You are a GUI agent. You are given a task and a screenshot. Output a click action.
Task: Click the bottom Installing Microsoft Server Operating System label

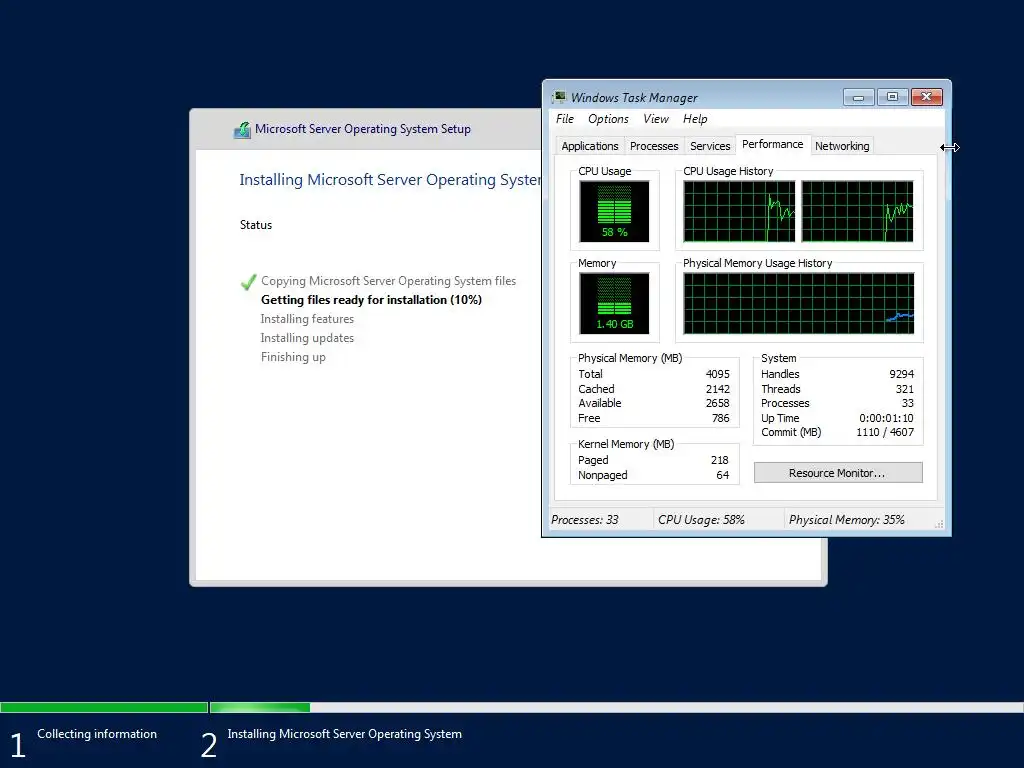click(344, 734)
